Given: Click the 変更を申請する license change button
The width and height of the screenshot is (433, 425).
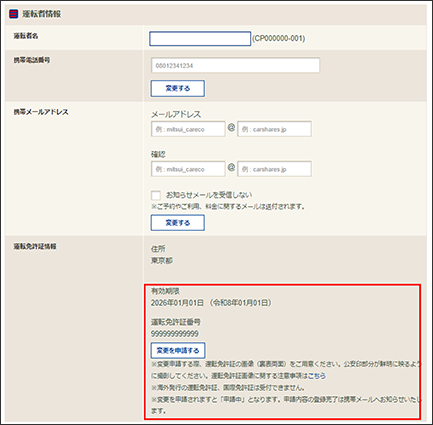Looking at the screenshot, I should pyautogui.click(x=178, y=350).
